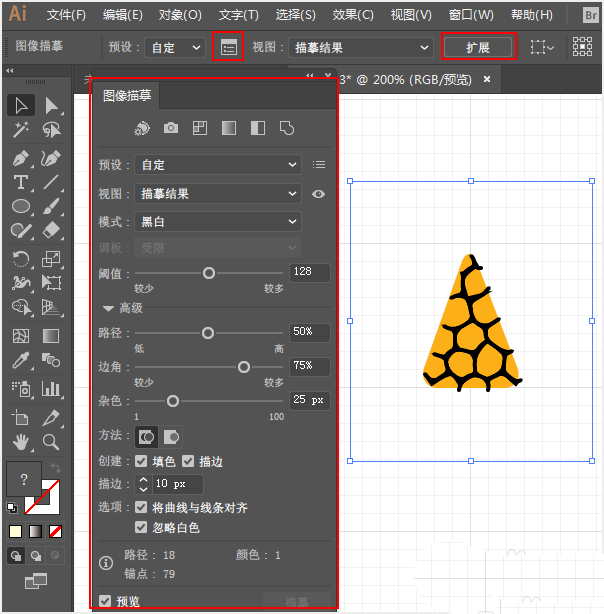Choose the Zoom magnifier tool

pyautogui.click(x=51, y=442)
